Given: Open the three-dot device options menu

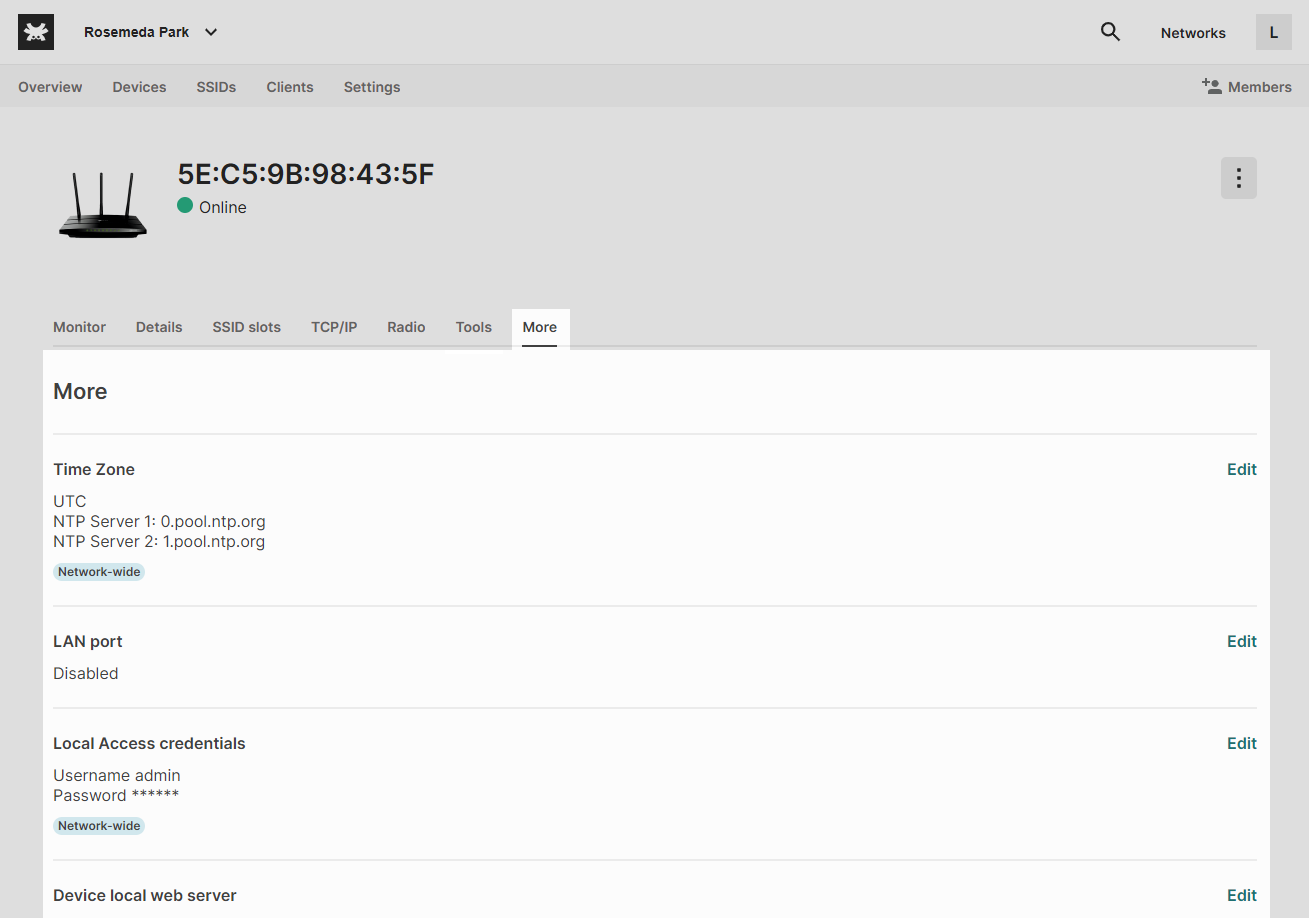Looking at the screenshot, I should pyautogui.click(x=1238, y=178).
